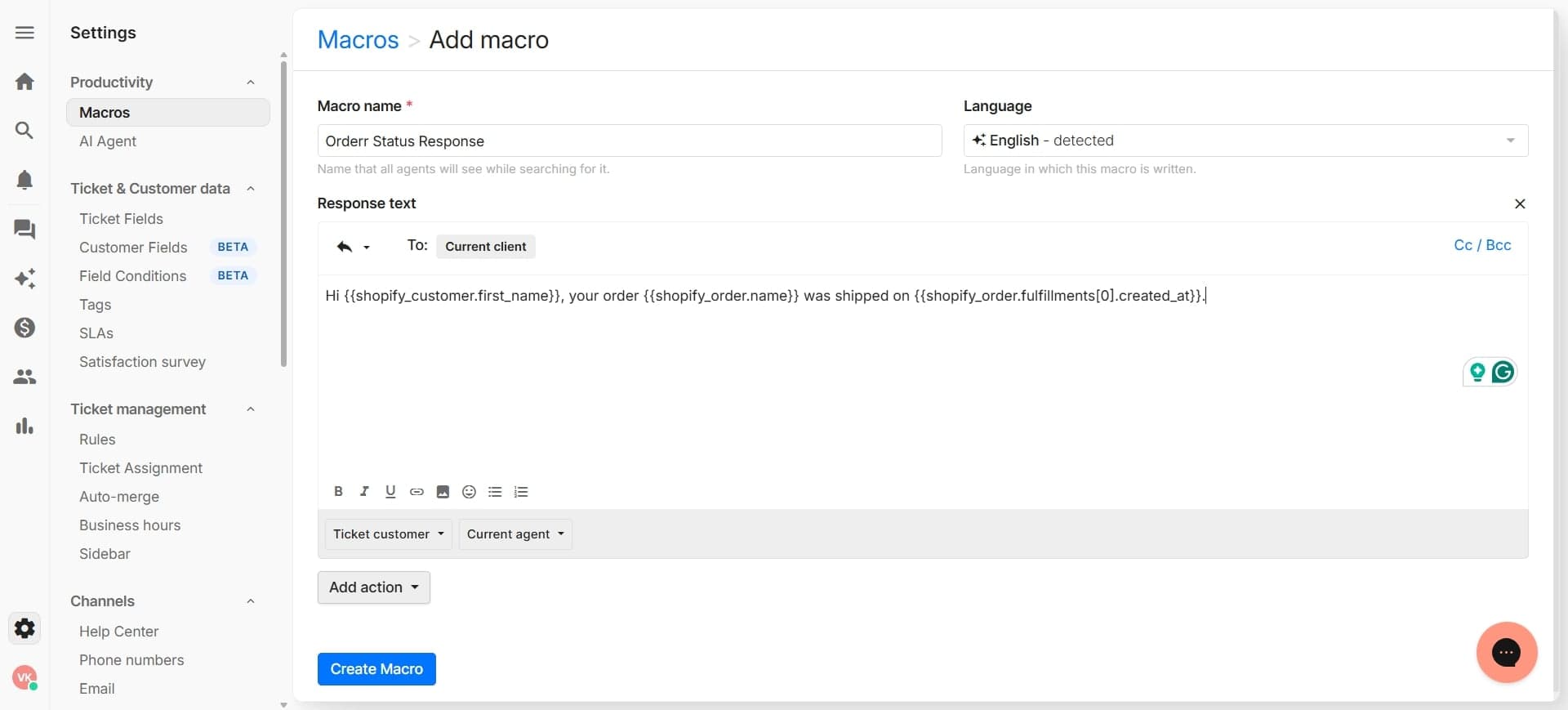Go to Ticket Fields settings

(x=121, y=219)
